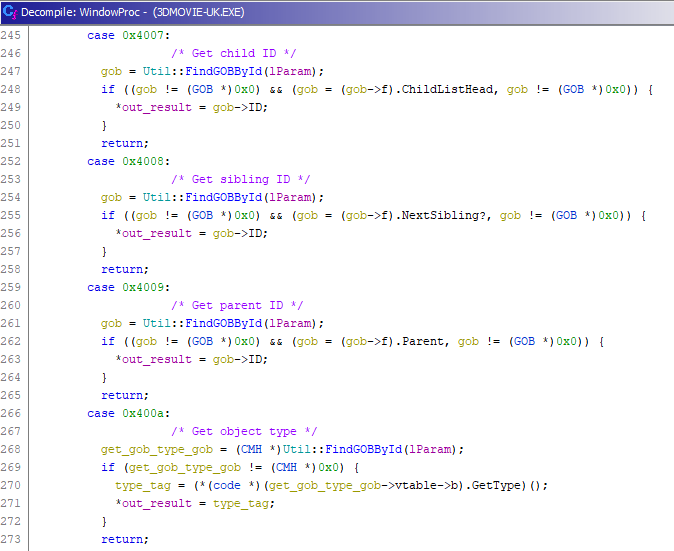The image size is (674, 551).
Task: Click lParam argument on line 261
Action: tap(290, 323)
